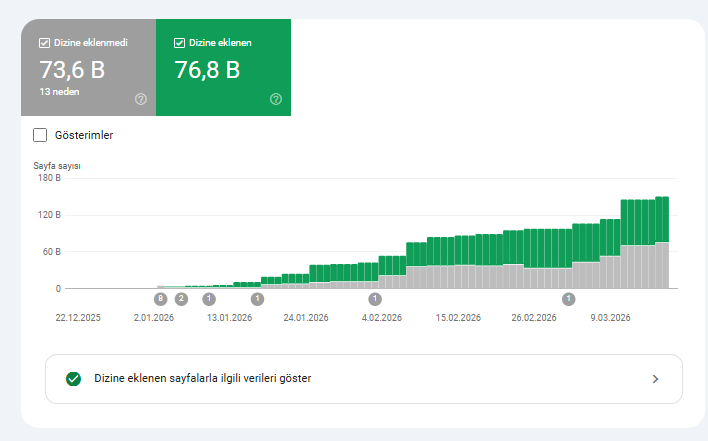The width and height of the screenshot is (708, 441).
Task: Select the green 76,8 B indexed card
Action: (x=224, y=67)
